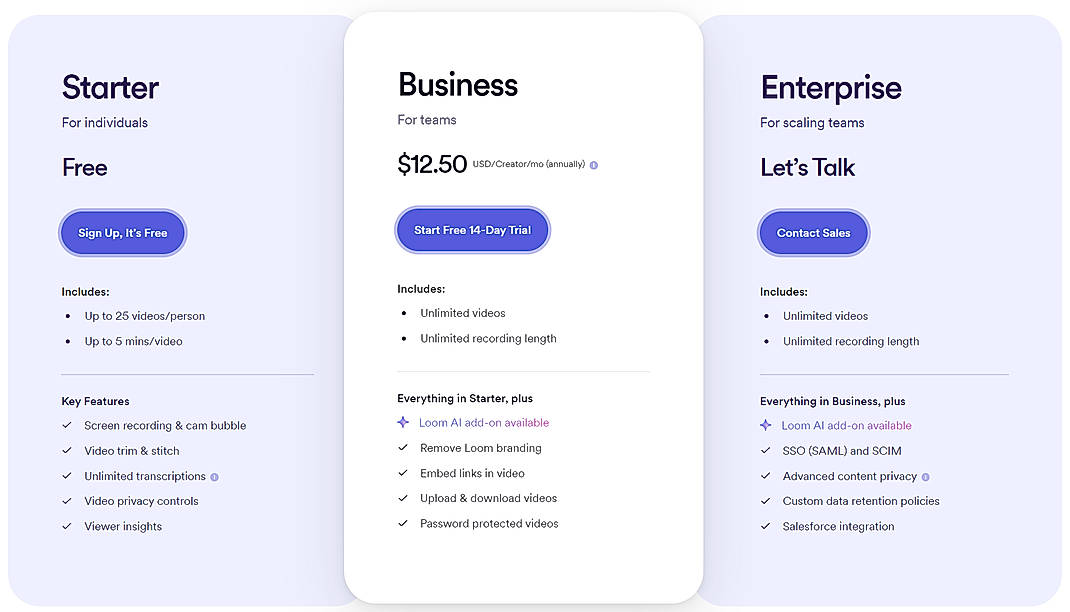Click Contact Sales in the Enterprise plan
Viewport: 1070px width, 612px height.
(x=813, y=232)
